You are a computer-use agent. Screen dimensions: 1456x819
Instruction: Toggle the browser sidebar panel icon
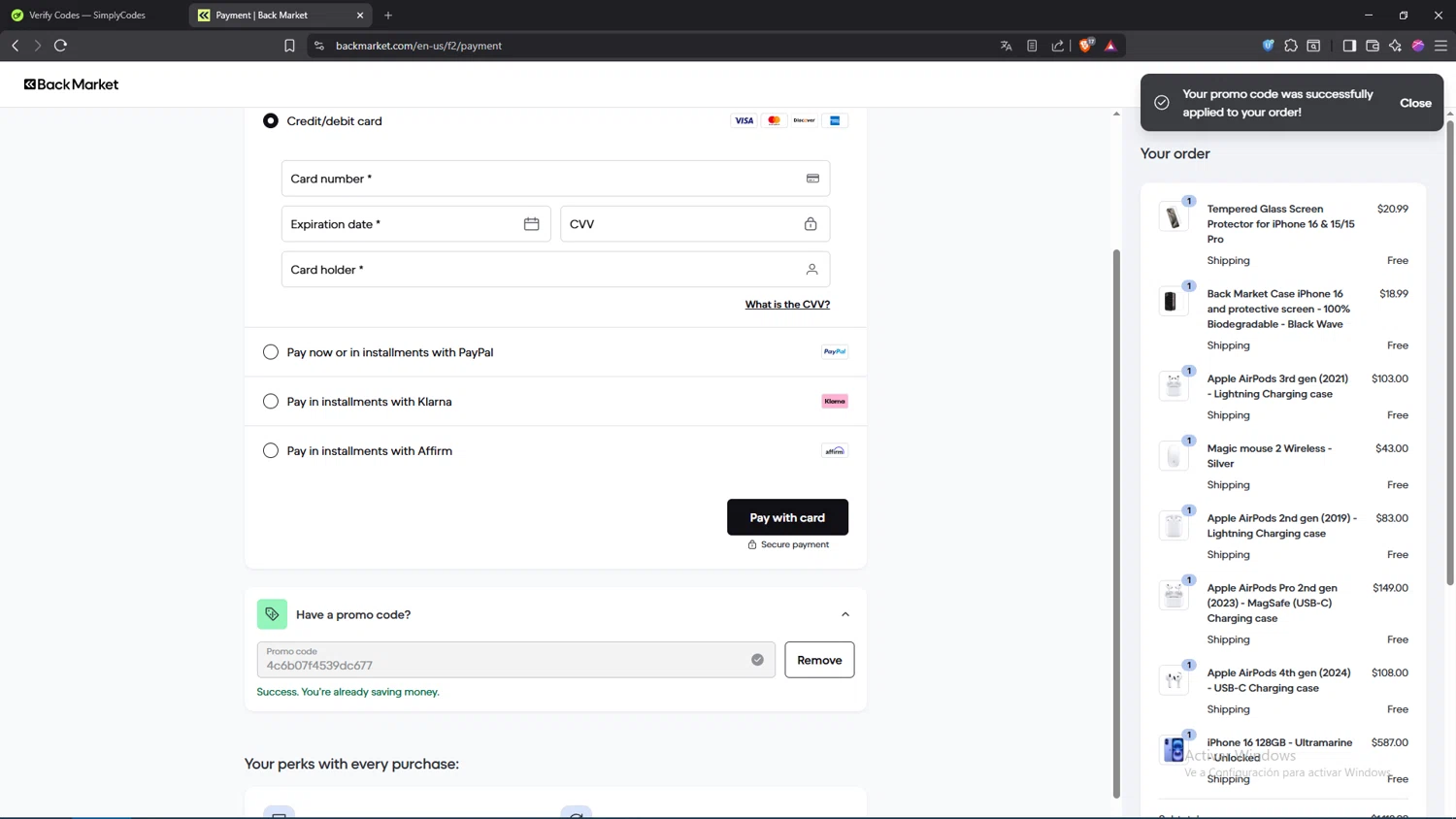point(1349,46)
